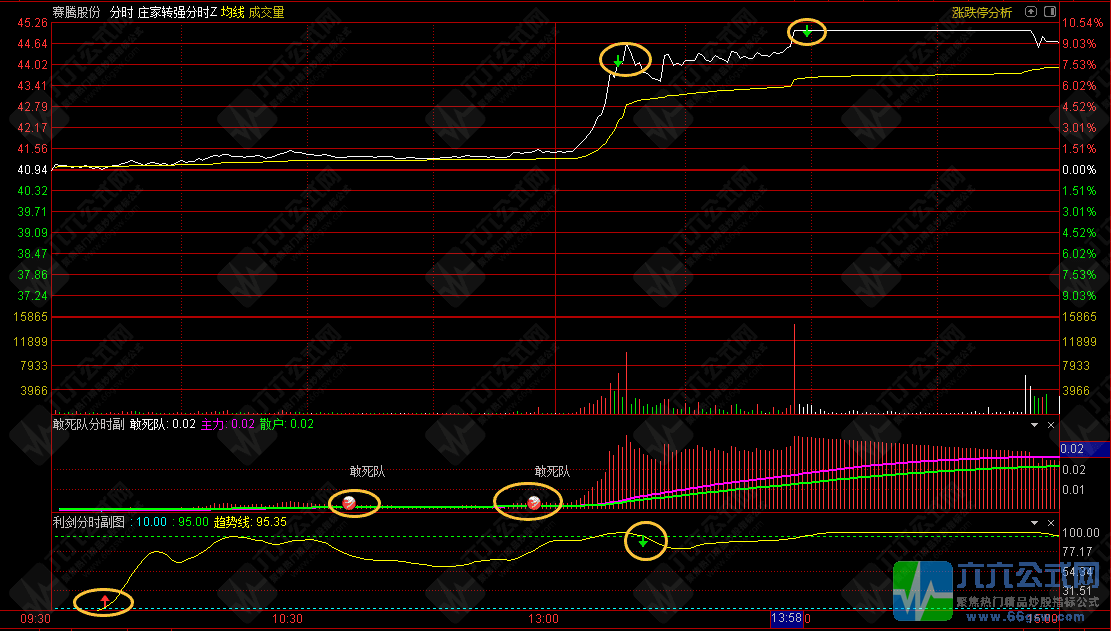Viewport: 1111px width, 631px height.
Task: Open the 涨跌停分析 link
Action: (981, 12)
